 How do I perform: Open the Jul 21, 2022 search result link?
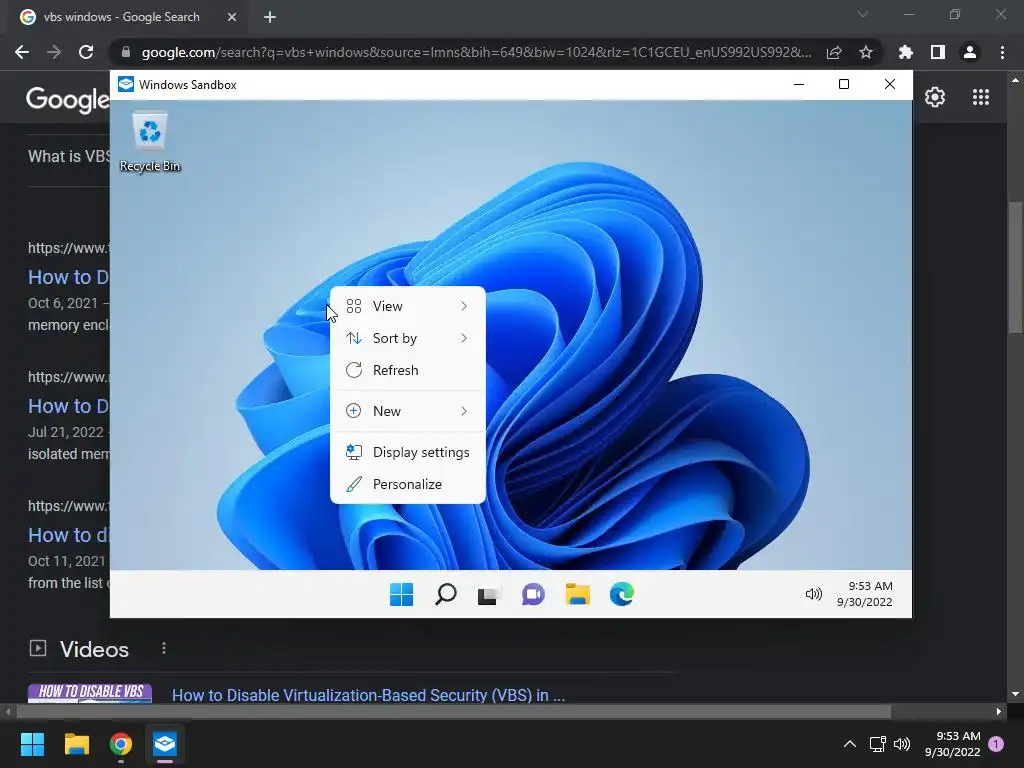[x=69, y=406]
